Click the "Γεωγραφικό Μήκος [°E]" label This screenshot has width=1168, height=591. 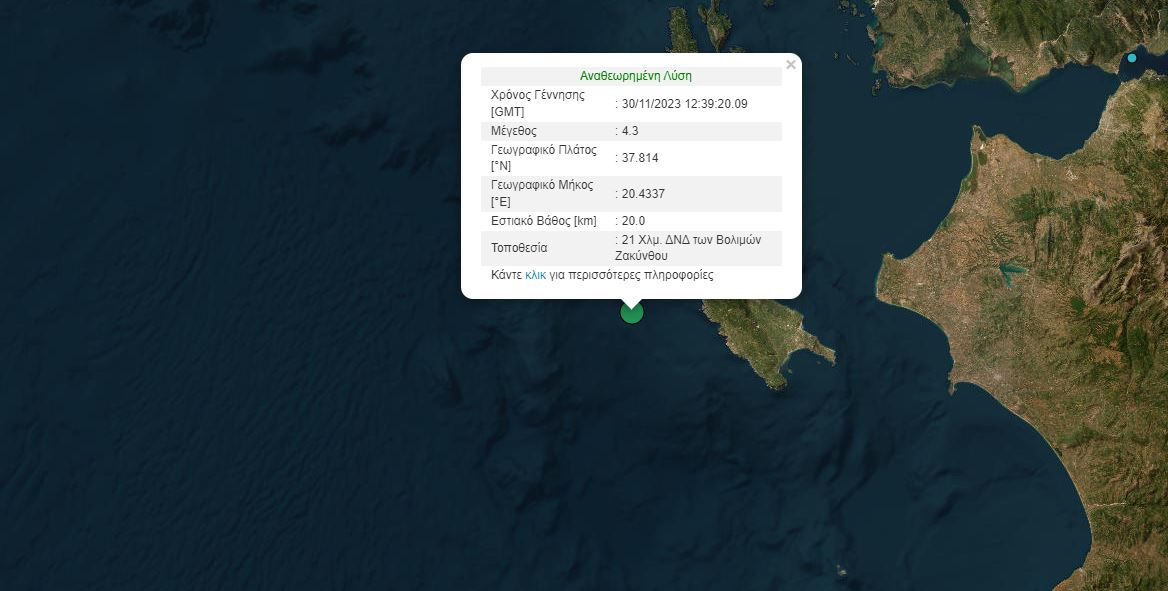pos(541,194)
